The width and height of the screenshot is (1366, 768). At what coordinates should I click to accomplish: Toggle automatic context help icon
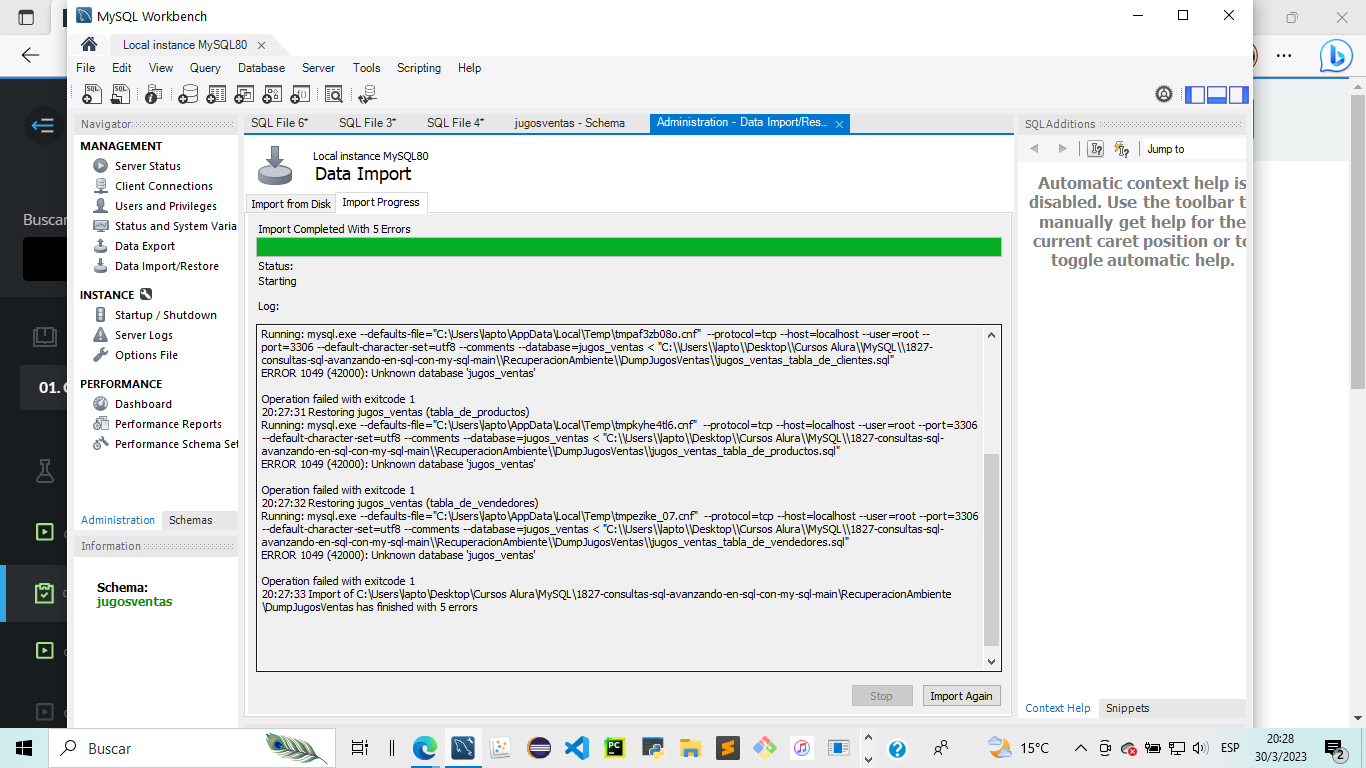coord(1122,149)
